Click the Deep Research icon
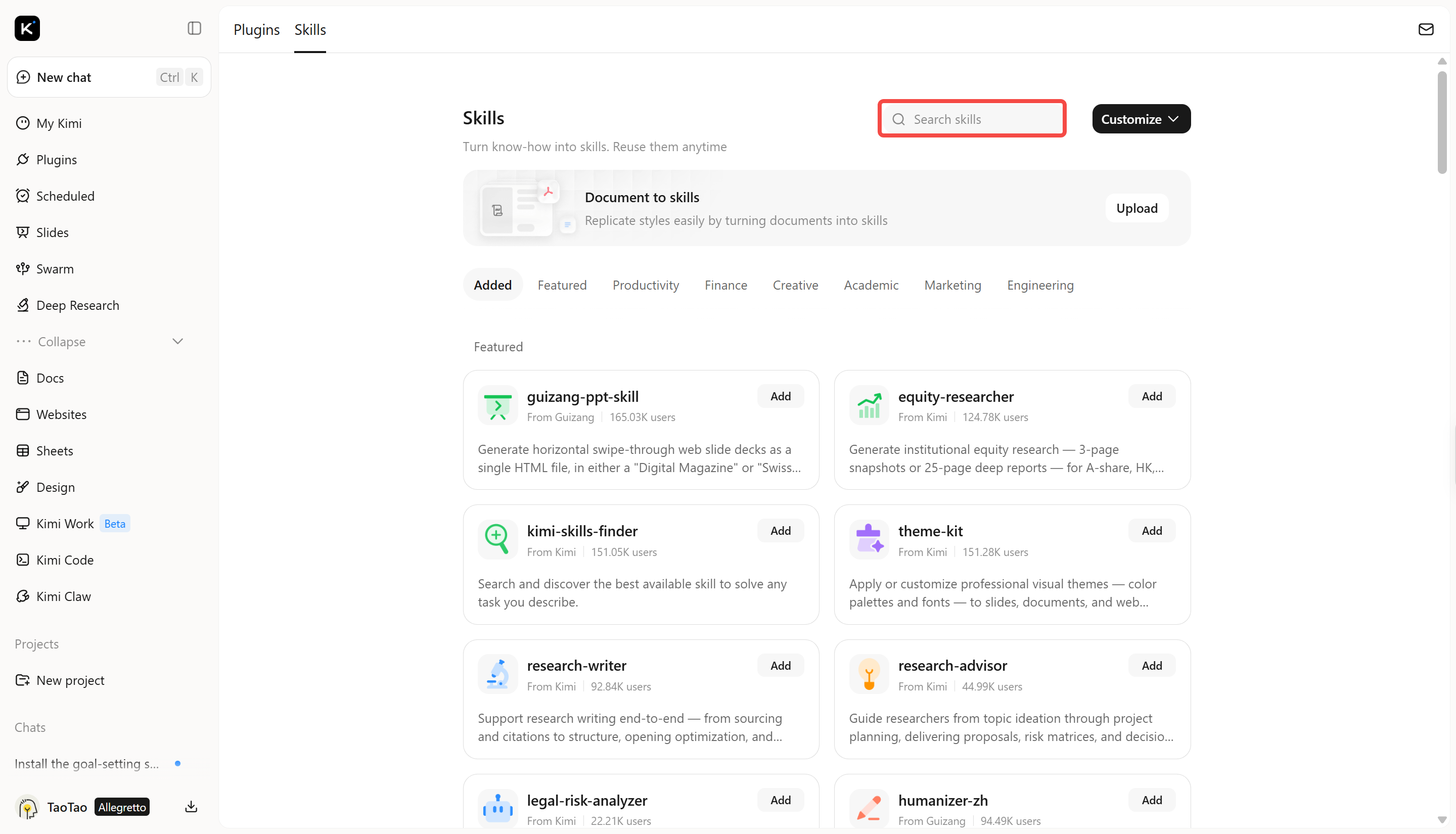Screen dimensions: 1456x834 (x=23, y=305)
